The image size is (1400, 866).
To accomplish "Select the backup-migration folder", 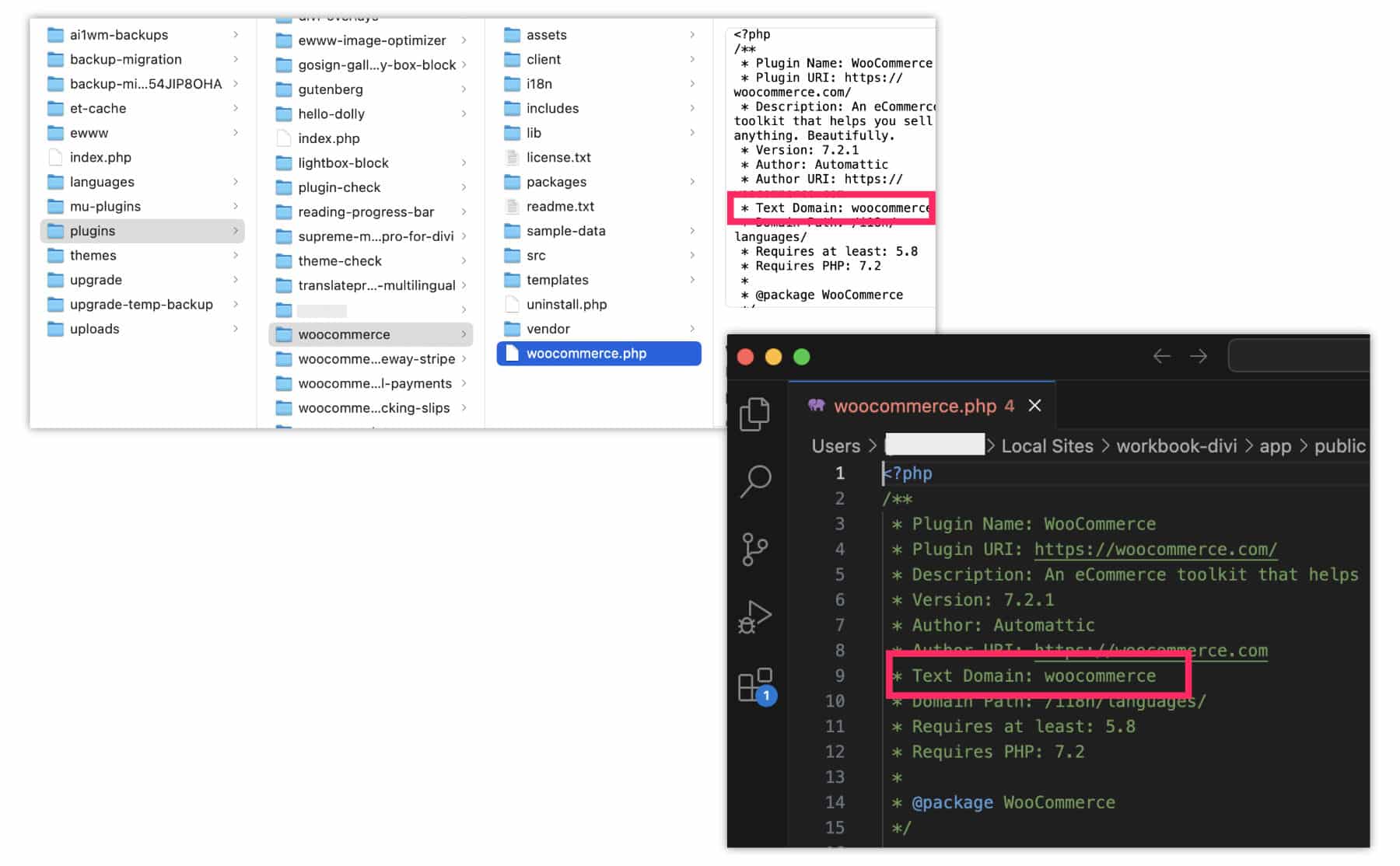I will (x=142, y=59).
